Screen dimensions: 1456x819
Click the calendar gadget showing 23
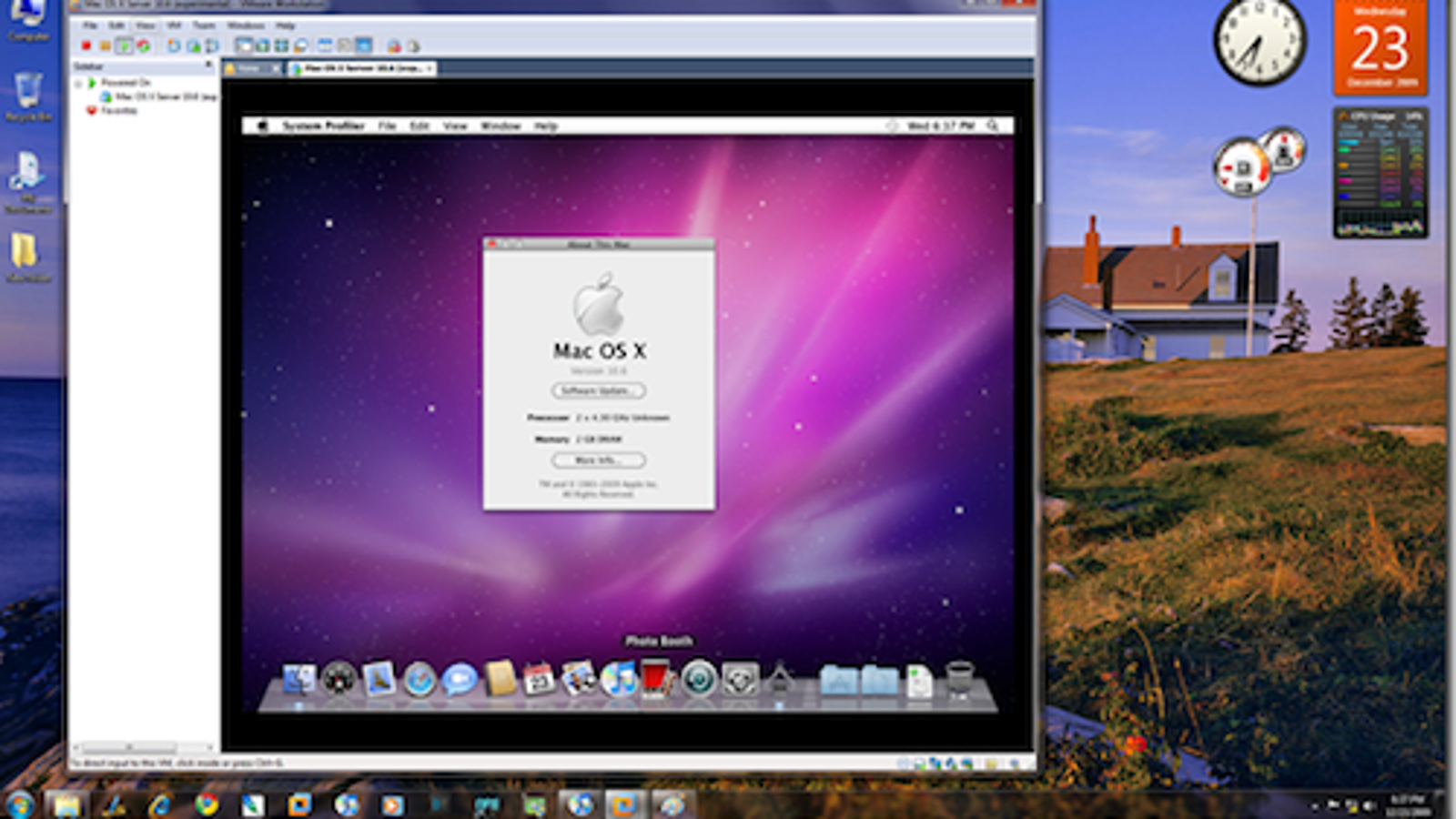(x=1380, y=46)
